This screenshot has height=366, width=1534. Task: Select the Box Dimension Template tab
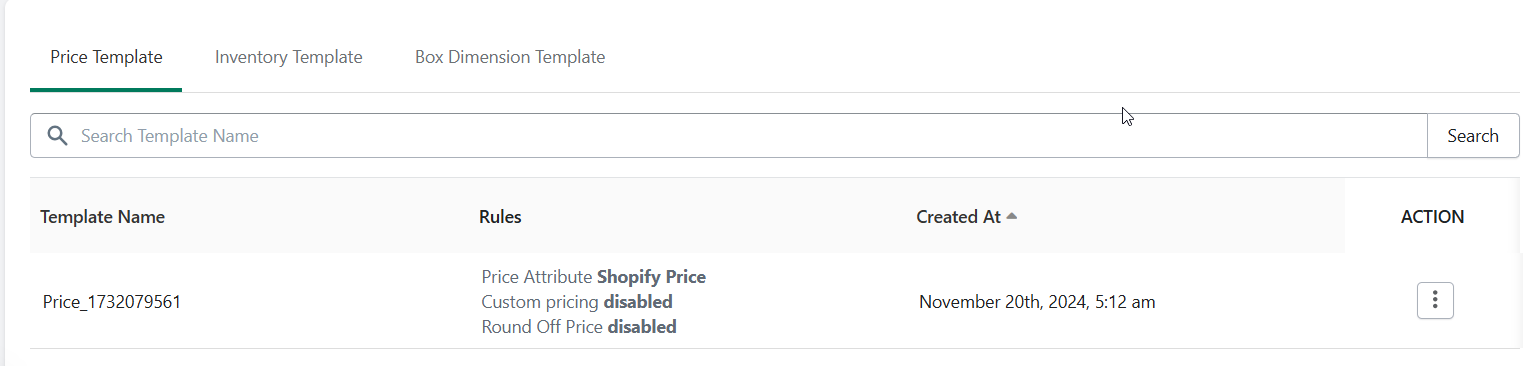tap(510, 57)
